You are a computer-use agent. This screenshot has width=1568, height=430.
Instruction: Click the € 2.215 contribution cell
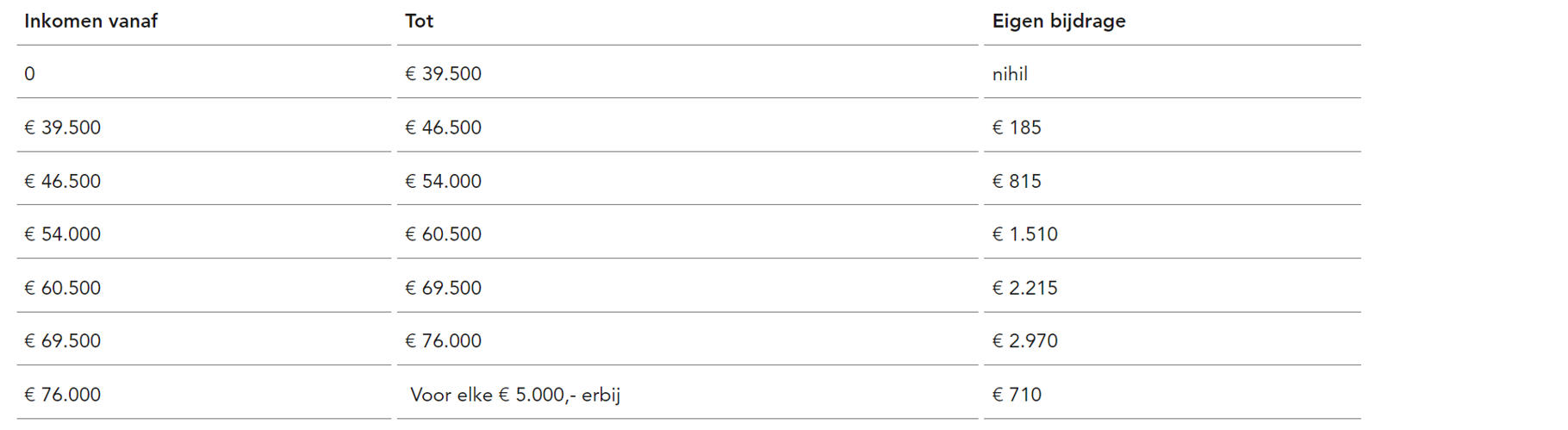pyautogui.click(x=1024, y=288)
